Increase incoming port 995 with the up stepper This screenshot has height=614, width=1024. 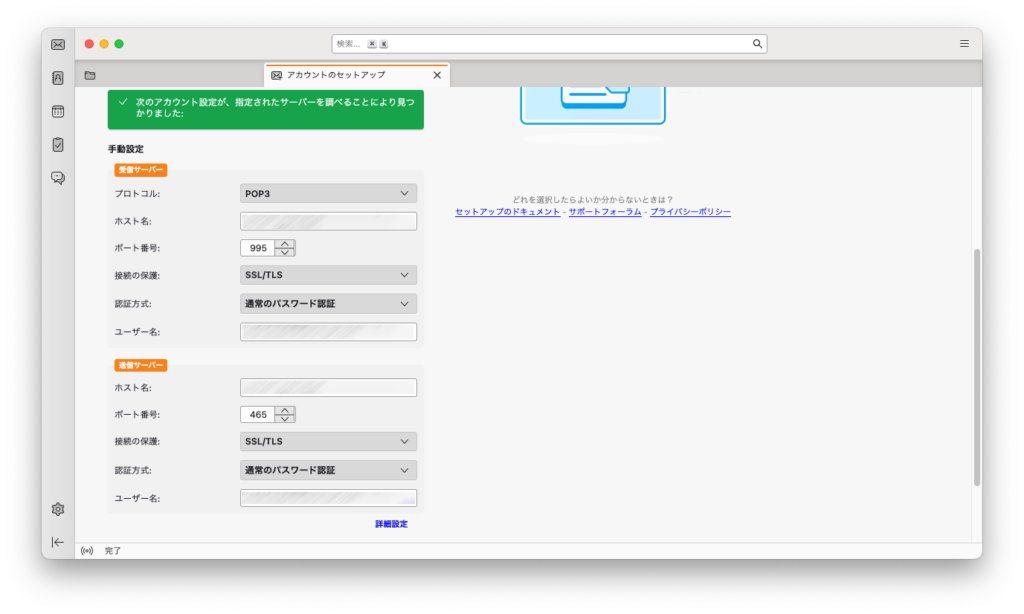(x=285, y=243)
